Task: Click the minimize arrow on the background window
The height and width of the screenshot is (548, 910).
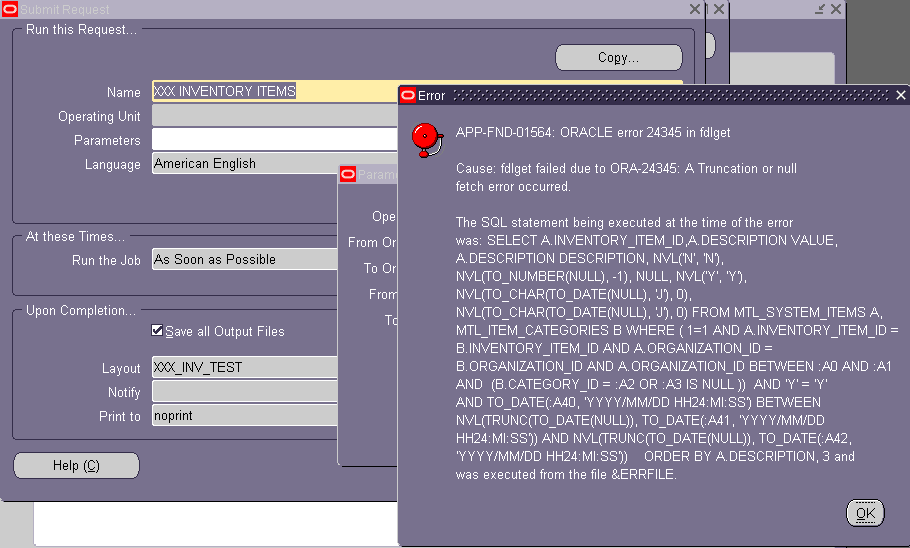Action: coord(820,9)
